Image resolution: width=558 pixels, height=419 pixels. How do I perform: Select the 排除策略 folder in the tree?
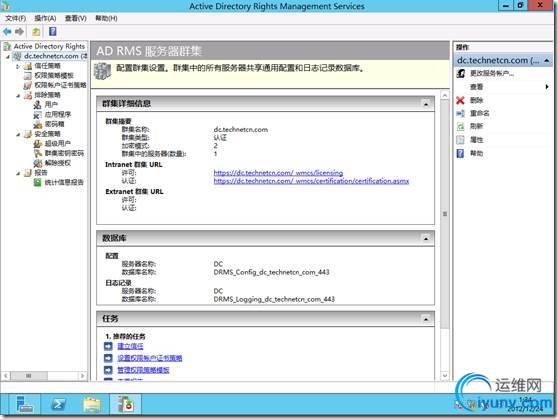point(47,95)
